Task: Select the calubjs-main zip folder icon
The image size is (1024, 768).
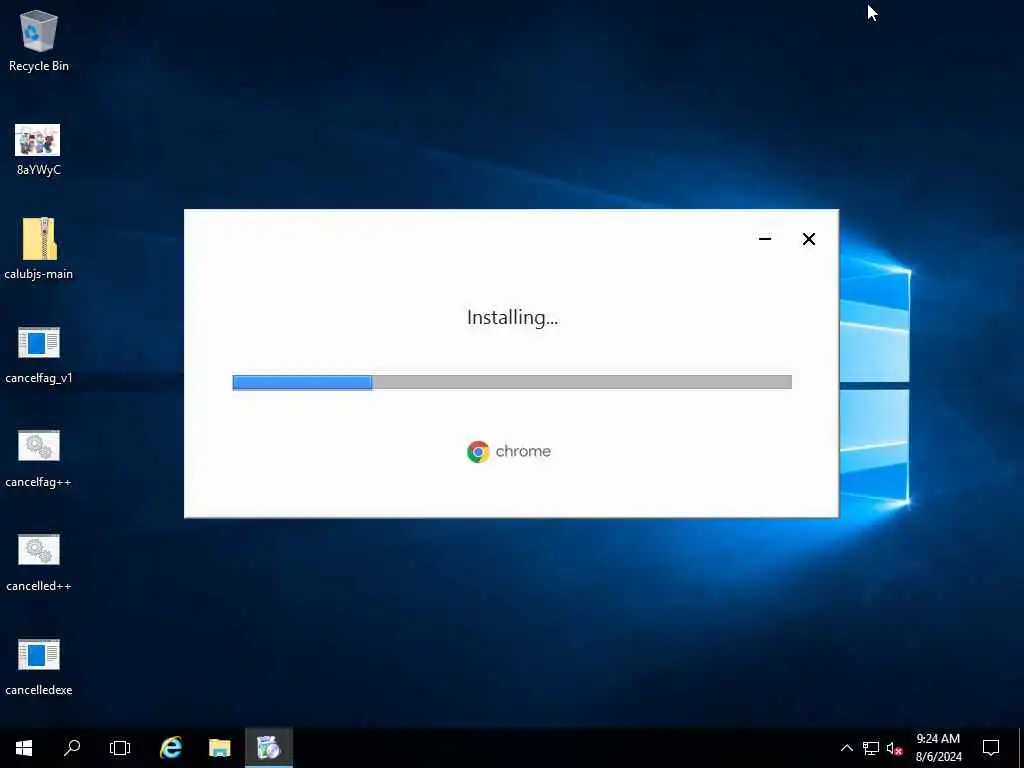Action: pyautogui.click(x=39, y=248)
